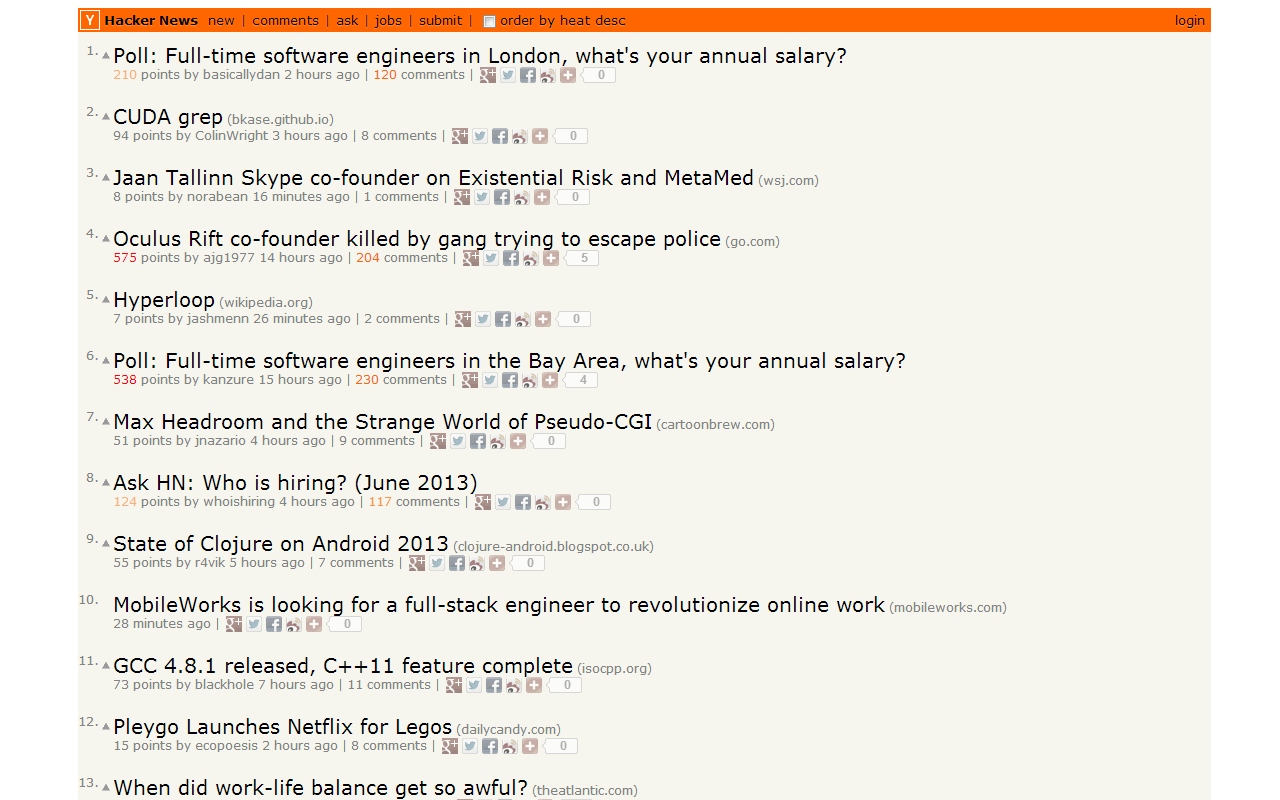This screenshot has height=800, width=1280.
Task: Toggle the order by heat desc checkbox
Action: 489,21
